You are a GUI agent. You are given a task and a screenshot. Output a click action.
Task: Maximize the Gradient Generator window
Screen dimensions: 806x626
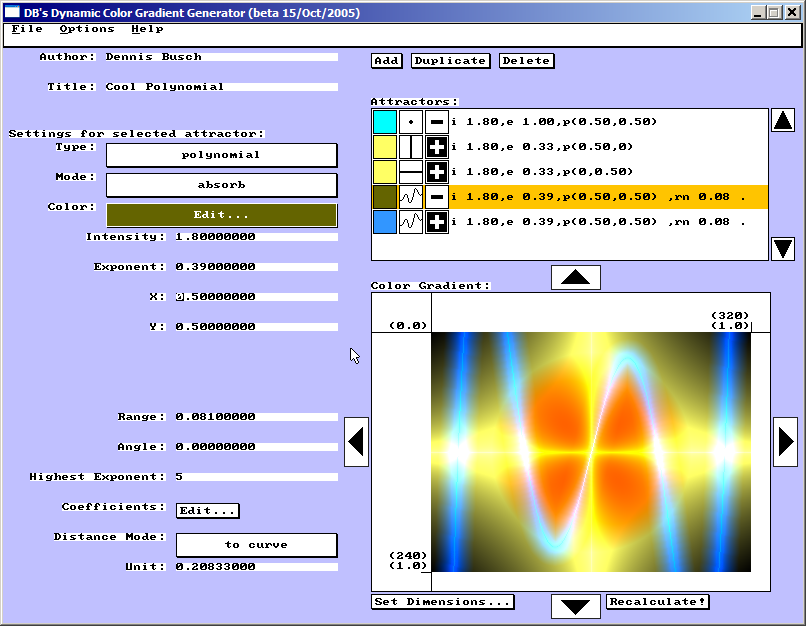[x=774, y=12]
